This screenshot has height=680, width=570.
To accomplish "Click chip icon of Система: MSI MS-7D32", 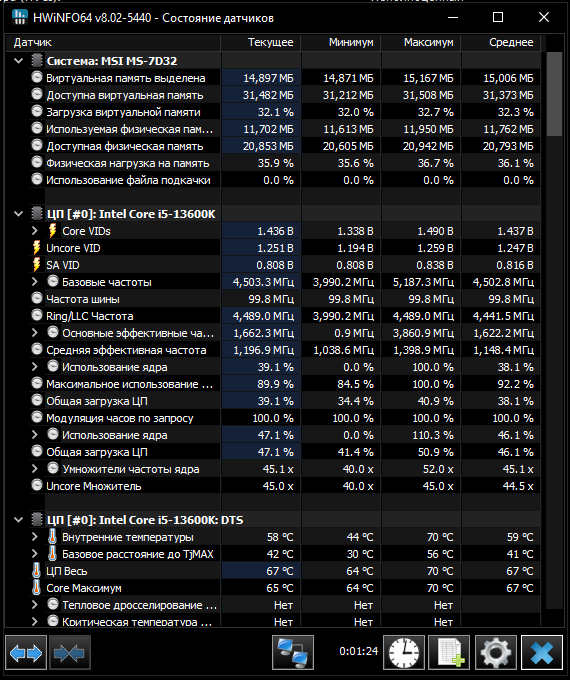I will (x=37, y=61).
